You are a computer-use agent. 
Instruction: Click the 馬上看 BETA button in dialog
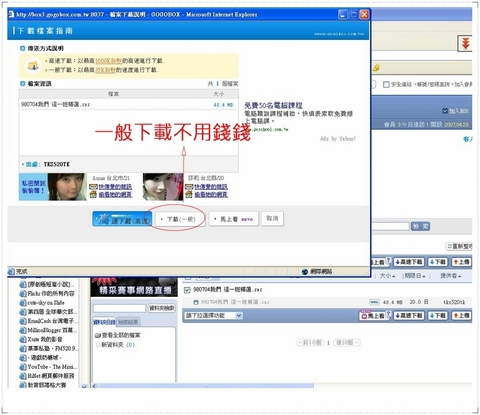coord(234,219)
